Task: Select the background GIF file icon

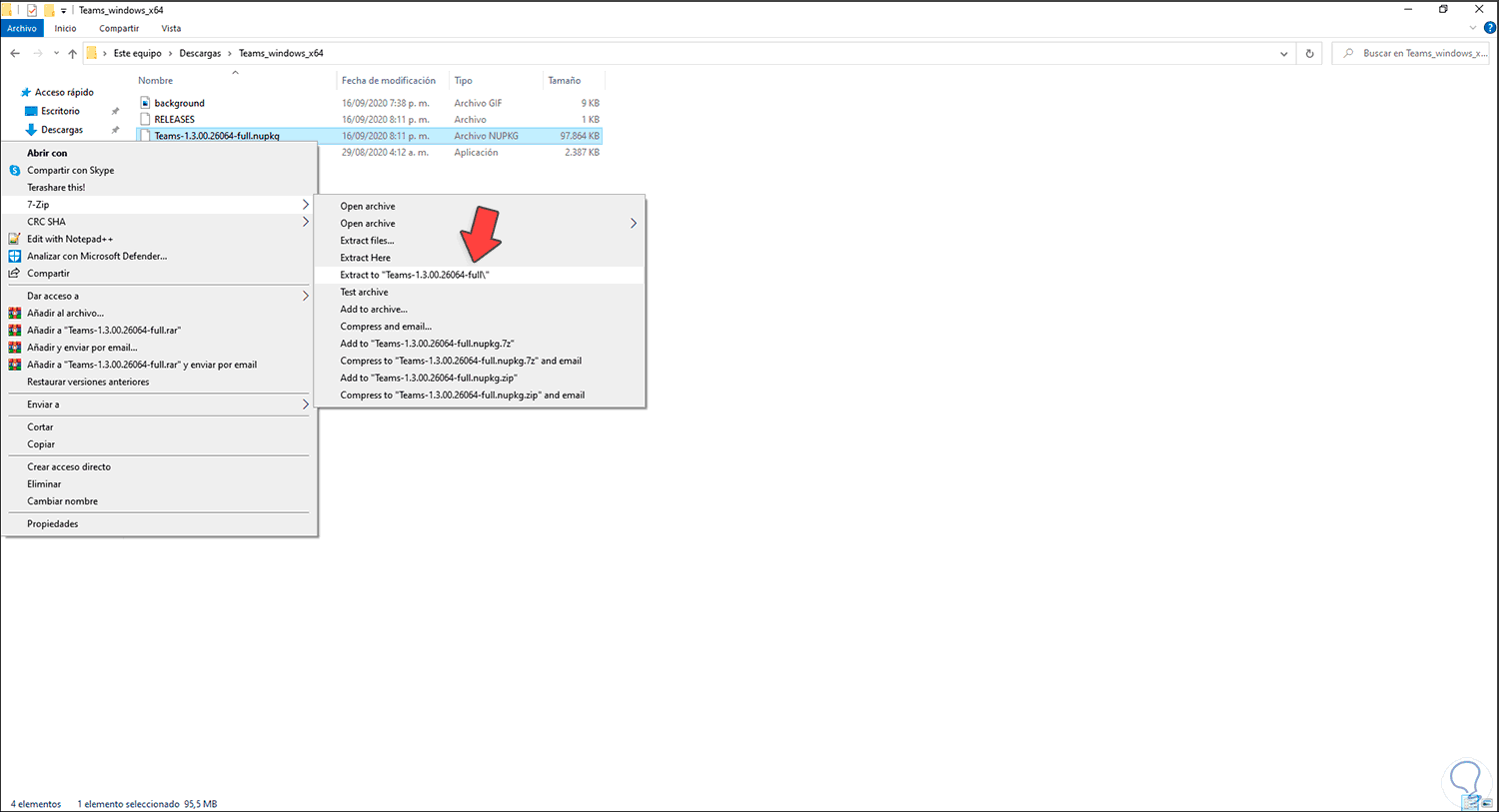Action: coord(145,103)
